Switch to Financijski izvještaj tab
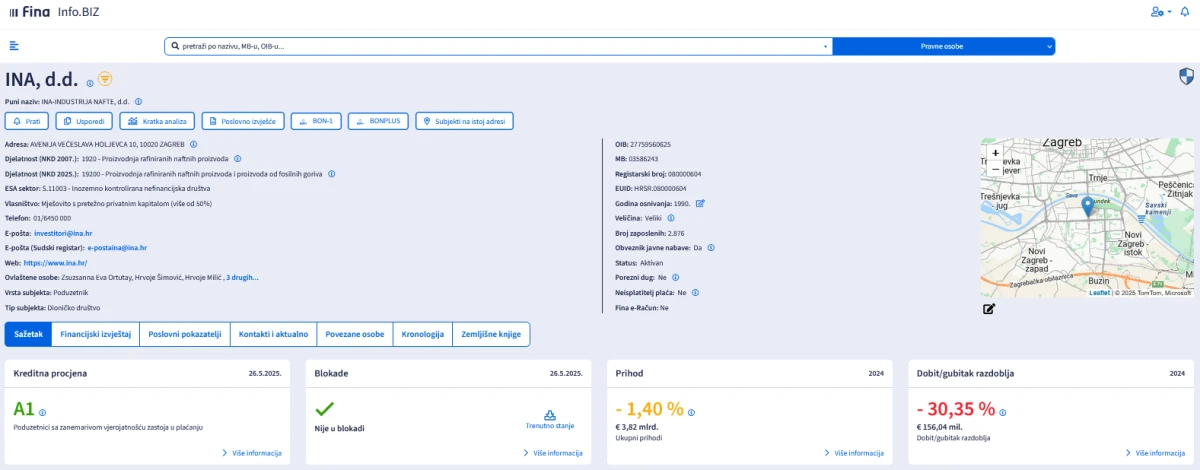The width and height of the screenshot is (1200, 470). 96,334
